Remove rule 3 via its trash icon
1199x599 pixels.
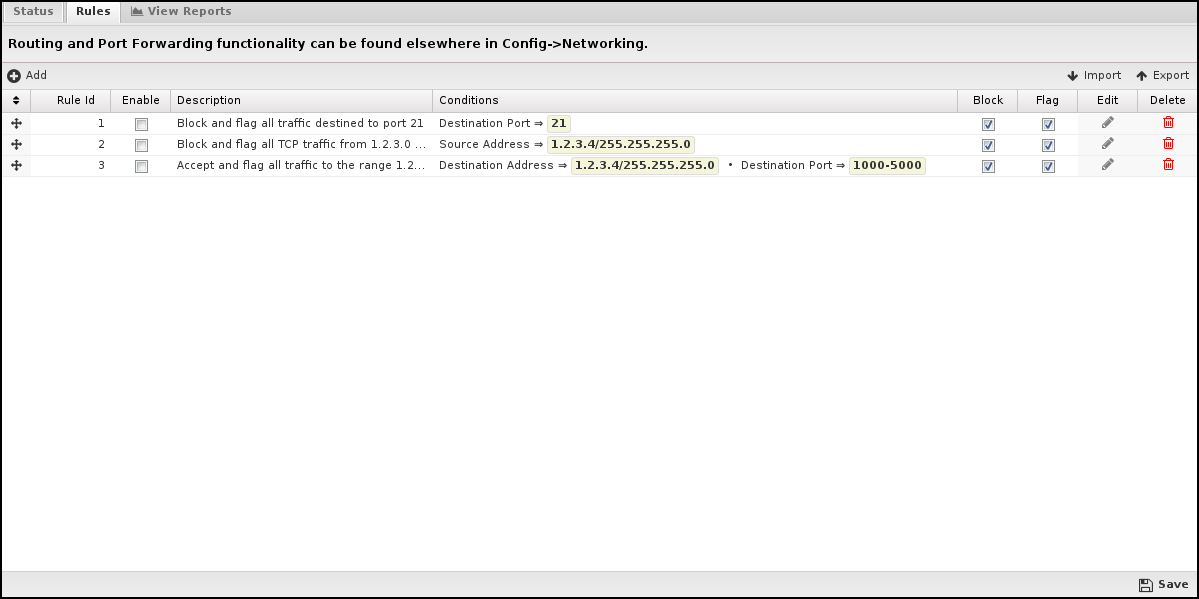(1168, 165)
